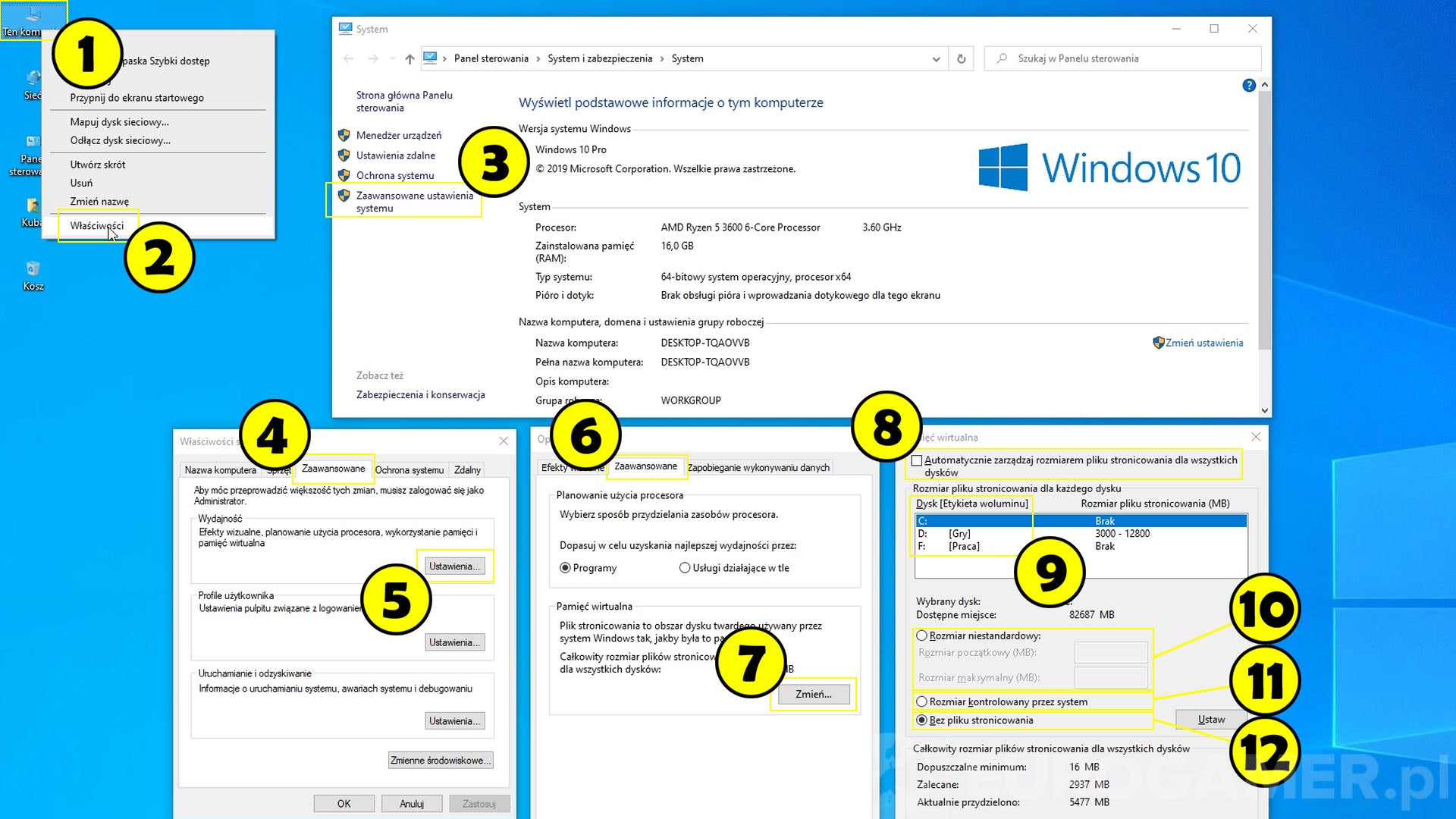This screenshot has height=819, width=1456.
Task: Check the Automatycznie zarządzaj rozmiarem pliku checkbox
Action: point(917,460)
